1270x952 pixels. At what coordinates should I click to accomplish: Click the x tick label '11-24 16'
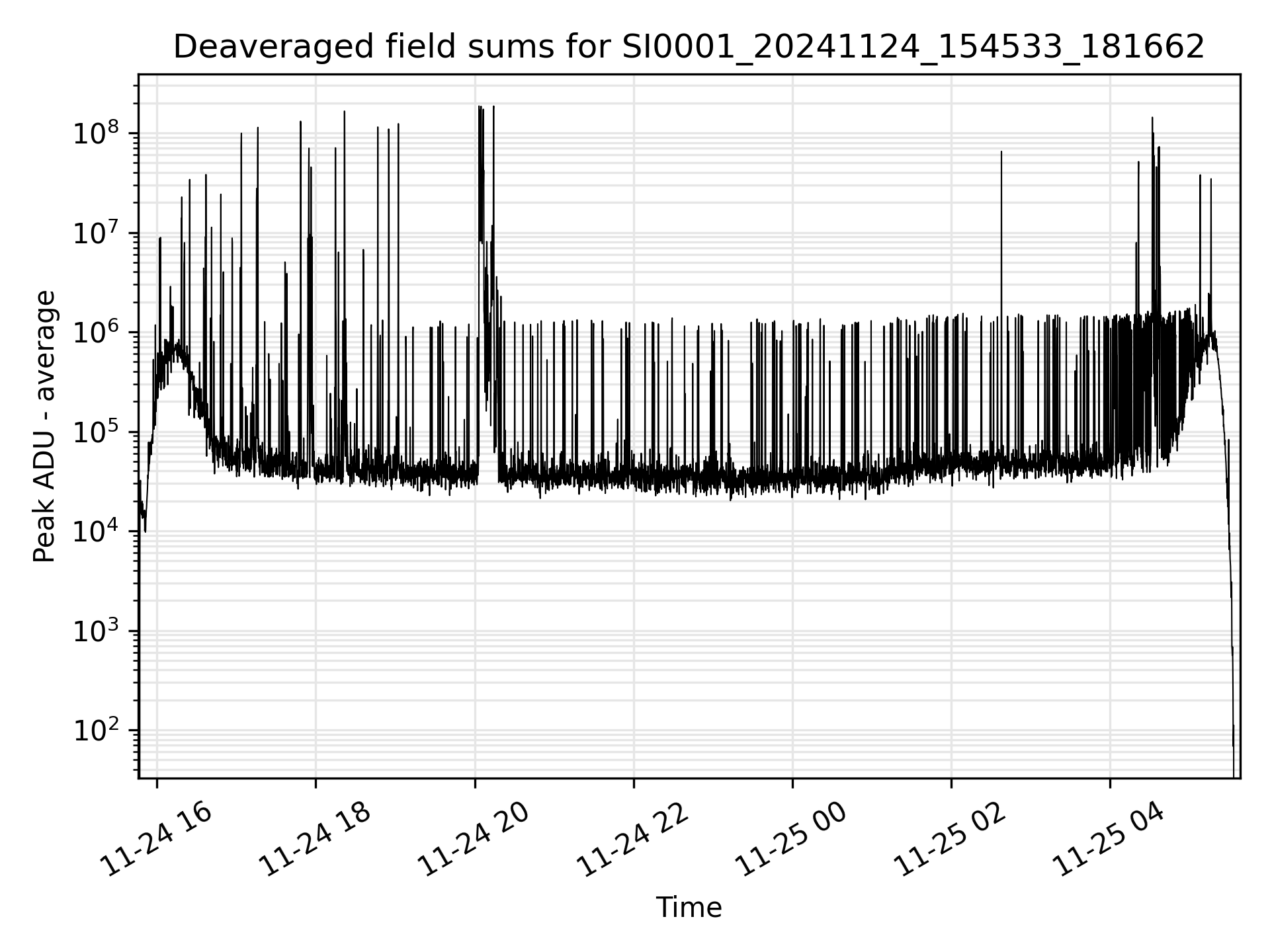tap(157, 839)
